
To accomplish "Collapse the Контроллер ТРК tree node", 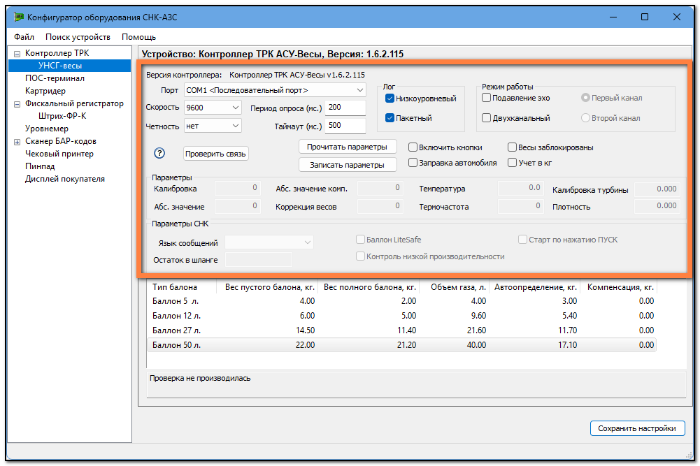I will click(x=17, y=54).
